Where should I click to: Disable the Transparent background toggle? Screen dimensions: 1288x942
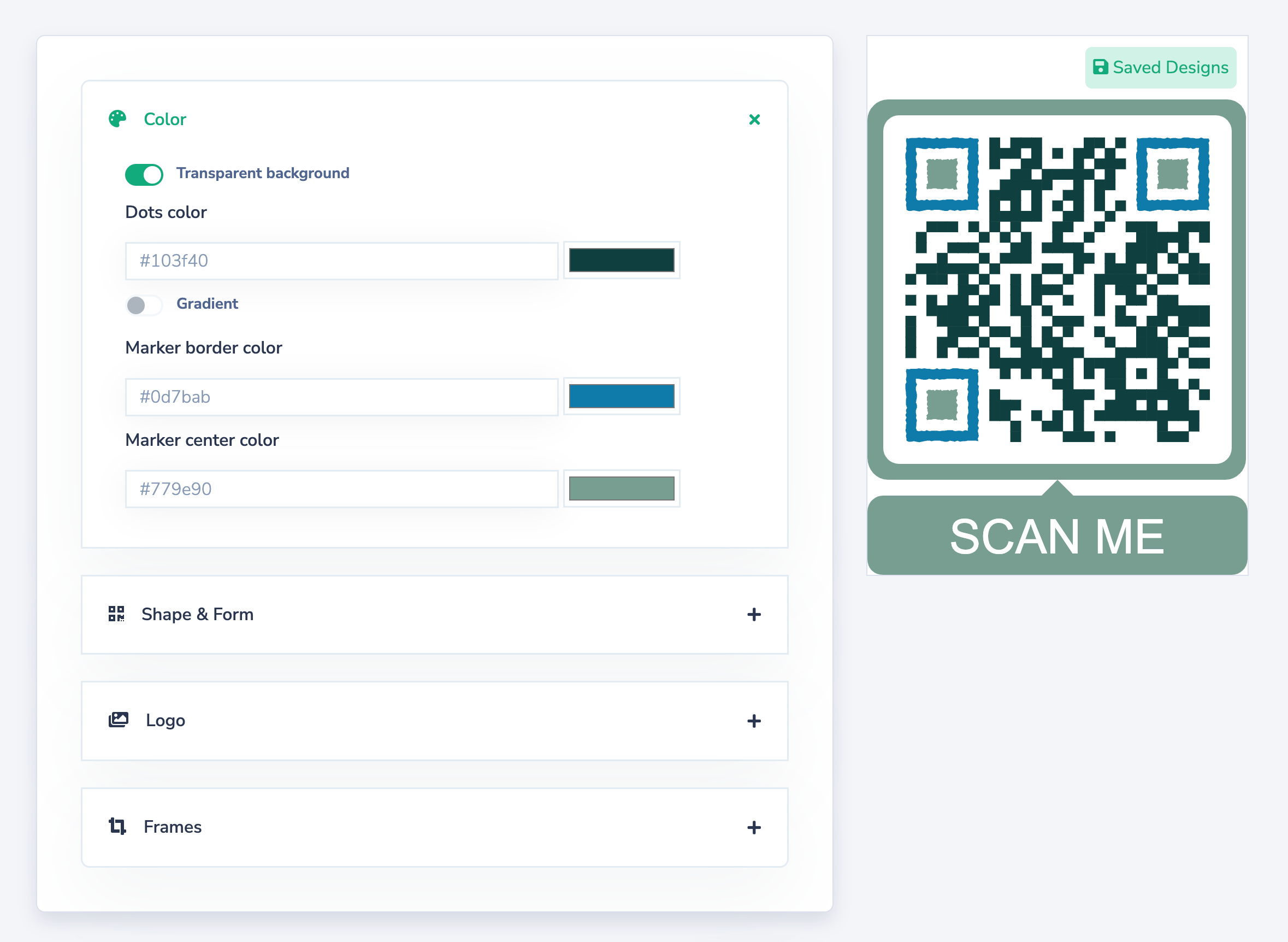click(144, 174)
